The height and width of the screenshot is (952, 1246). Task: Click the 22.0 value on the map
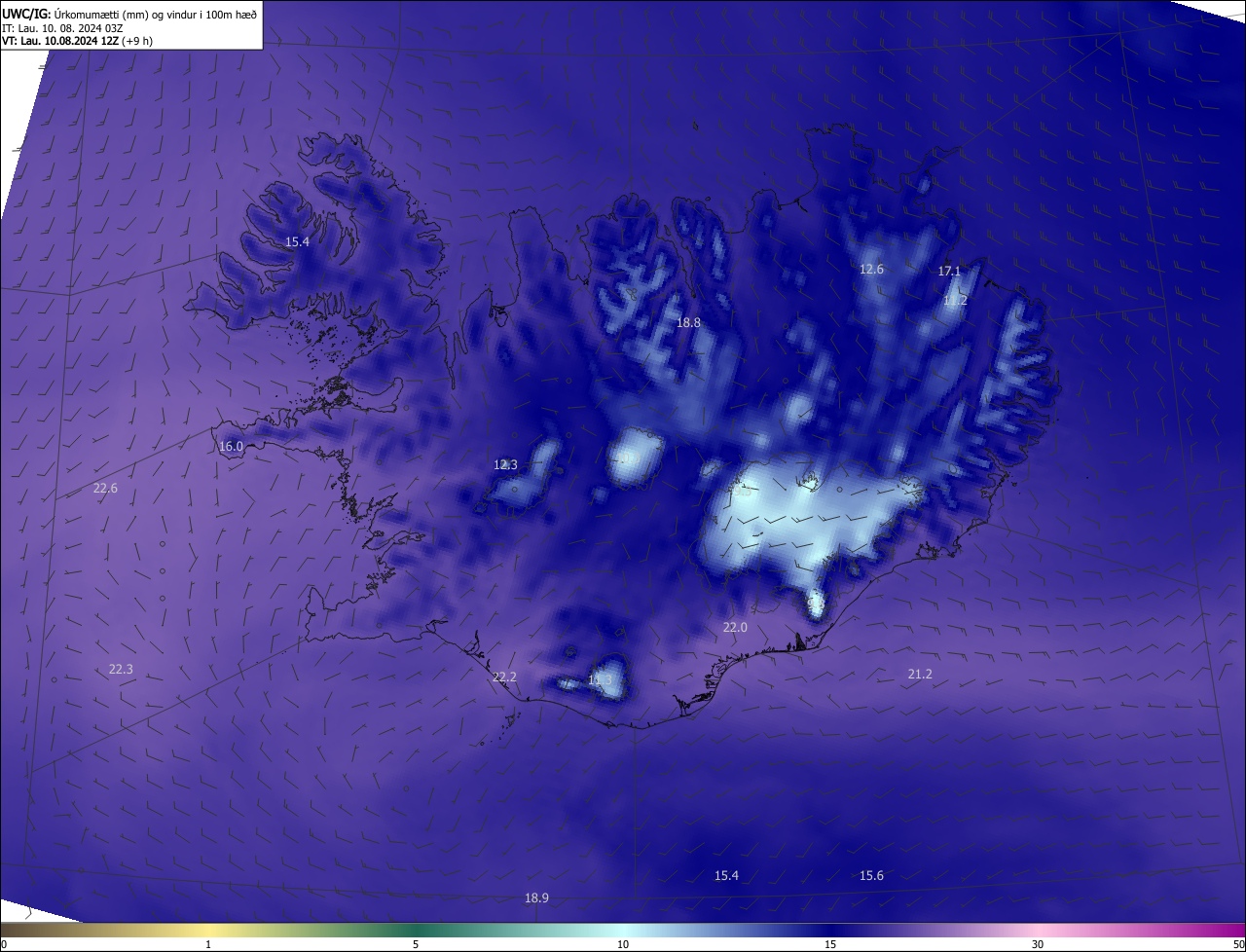[x=735, y=627]
